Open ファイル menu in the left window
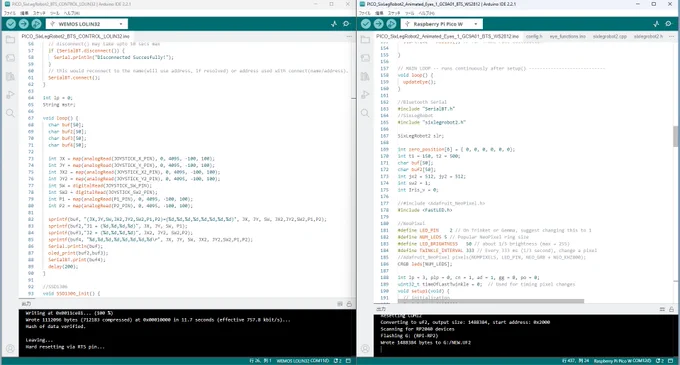This screenshot has height=365, width=680. point(10,13)
